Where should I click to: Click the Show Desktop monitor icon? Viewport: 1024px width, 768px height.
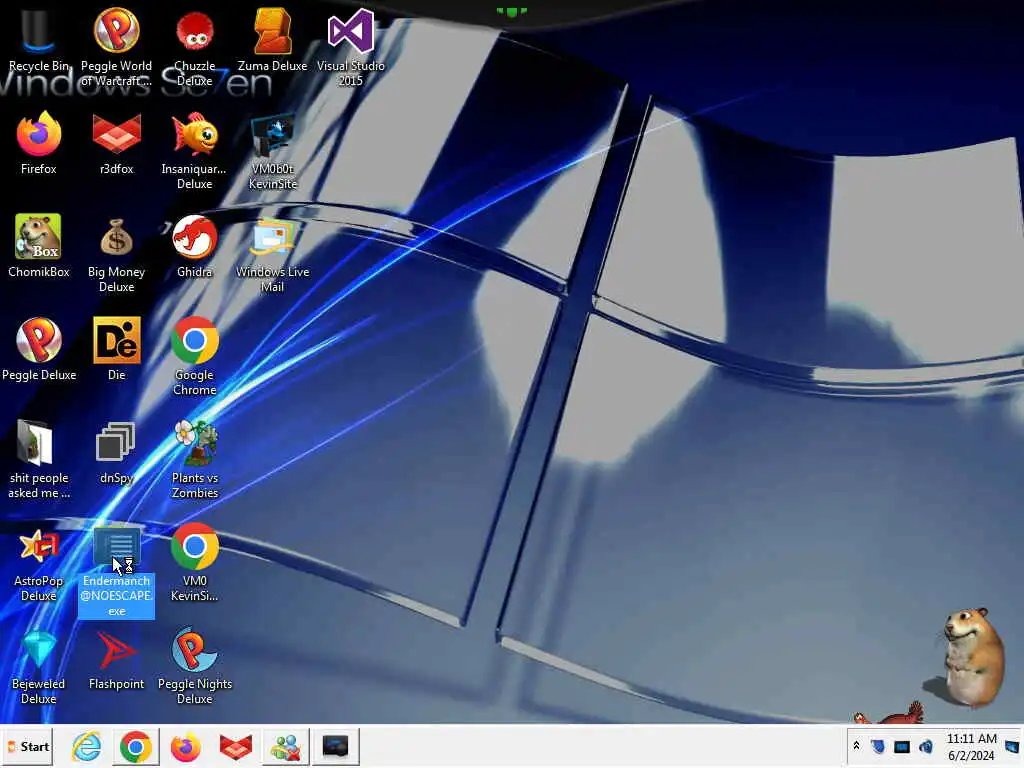pos(1012,746)
